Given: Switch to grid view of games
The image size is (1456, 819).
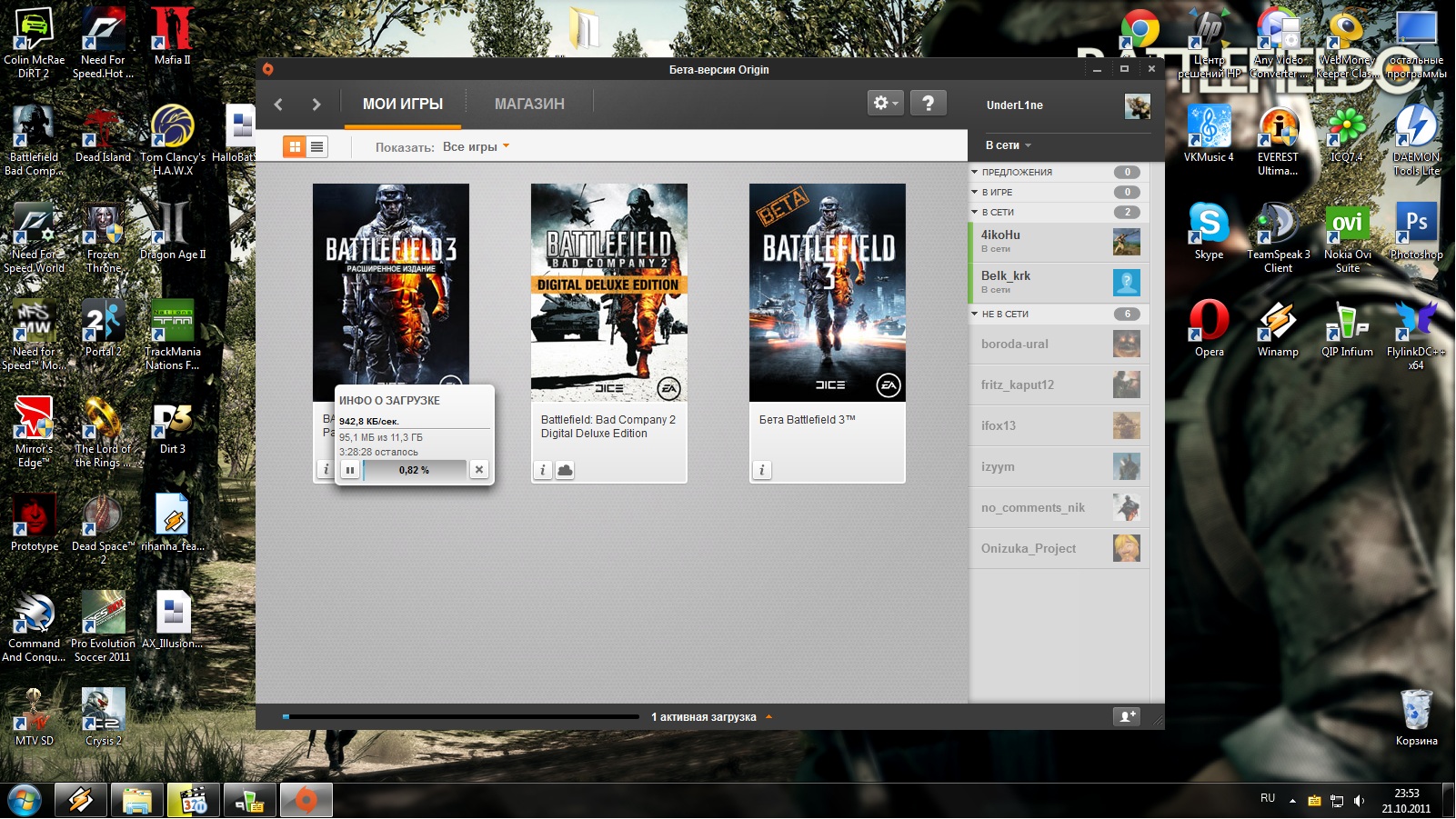Looking at the screenshot, I should tap(294, 146).
